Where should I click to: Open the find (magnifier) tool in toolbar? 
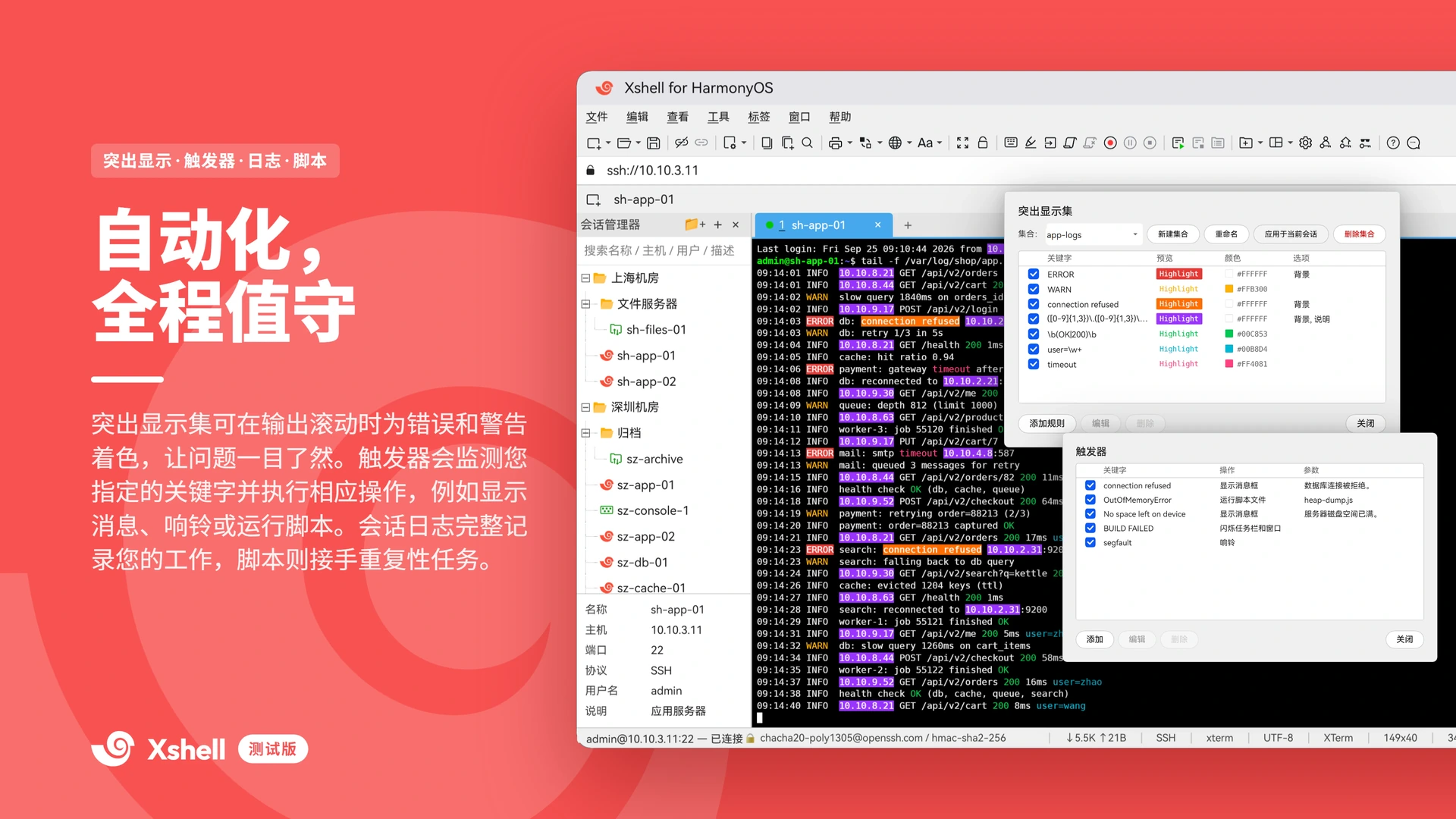(808, 143)
